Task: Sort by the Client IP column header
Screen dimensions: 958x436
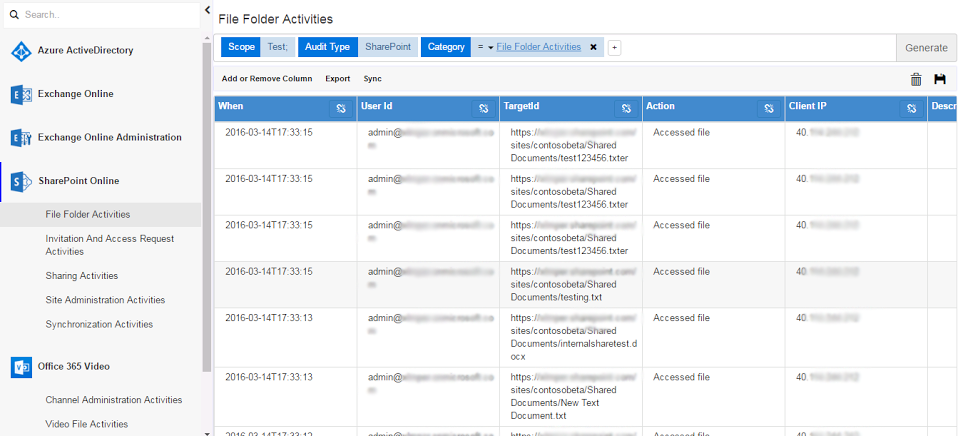Action: tap(808, 106)
